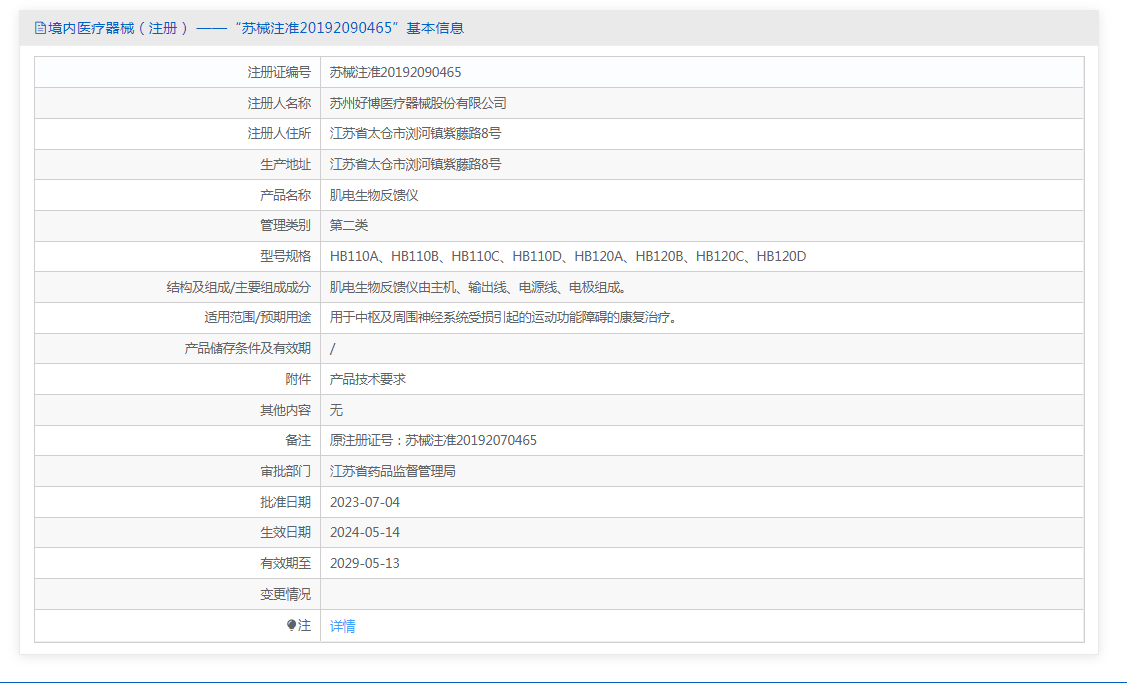The image size is (1127, 683).
Task: Click the model list starting with HB110A
Action: [568, 257]
